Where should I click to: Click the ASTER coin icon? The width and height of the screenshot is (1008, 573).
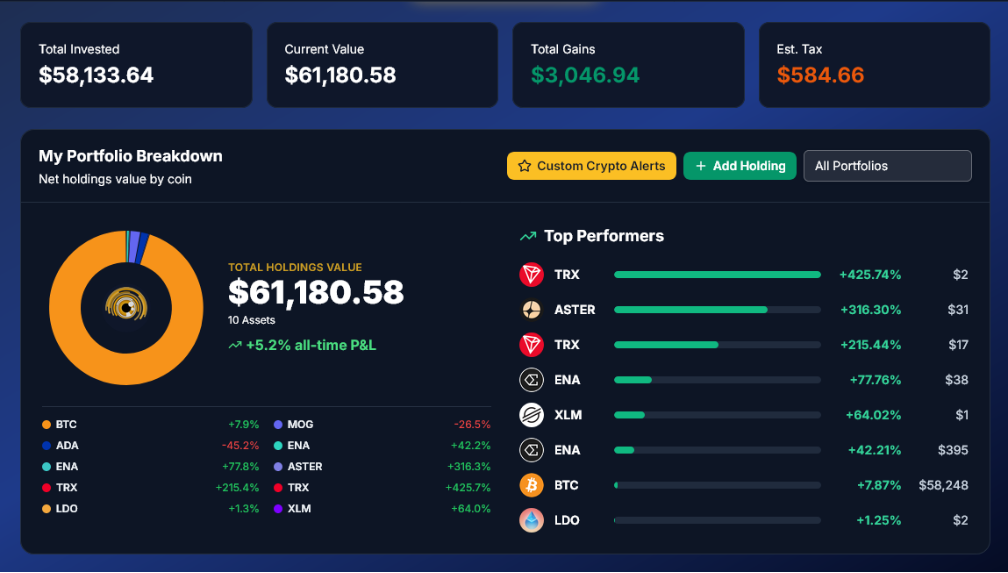click(531, 309)
